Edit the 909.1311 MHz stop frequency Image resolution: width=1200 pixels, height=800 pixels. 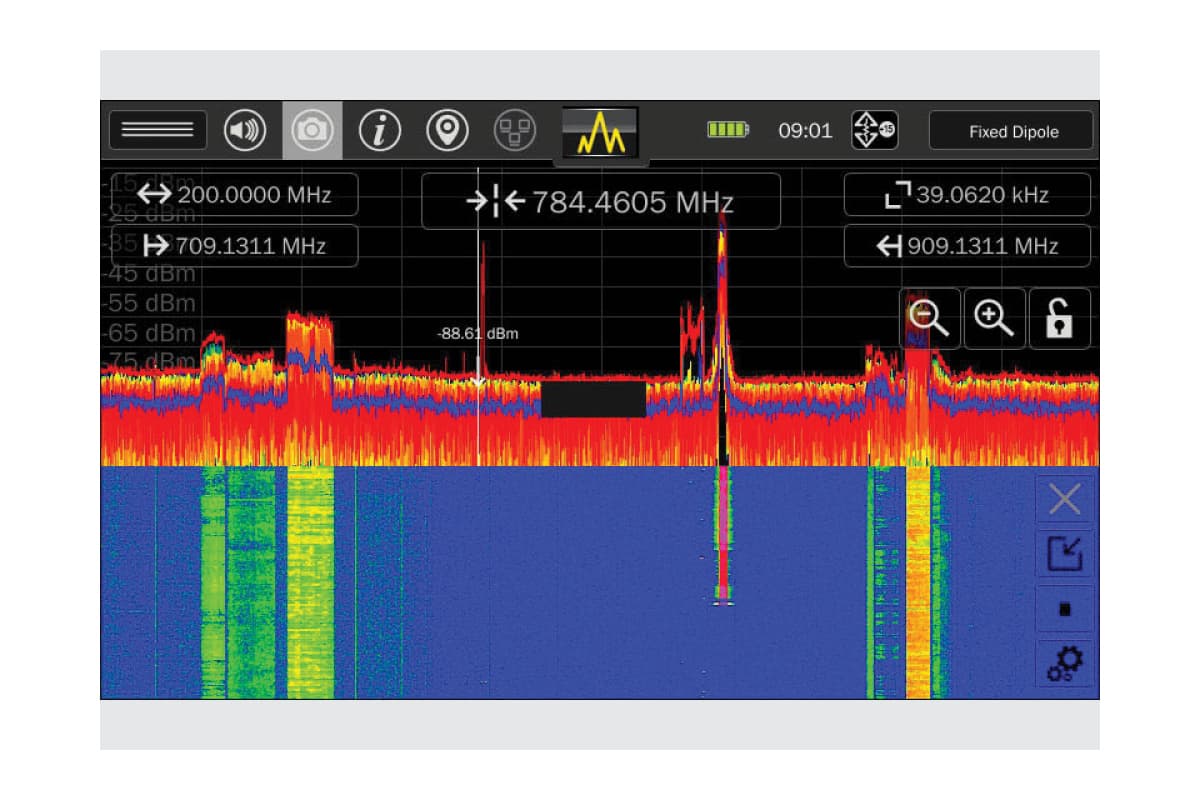(x=967, y=246)
